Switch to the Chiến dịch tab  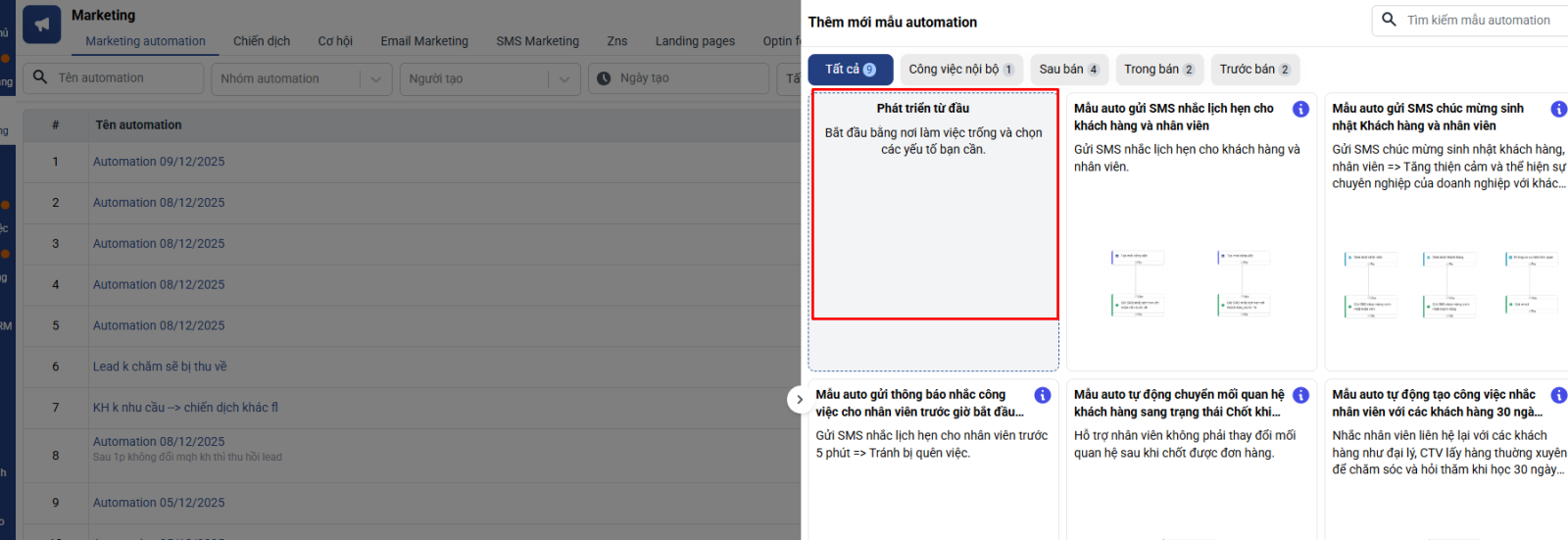point(262,41)
